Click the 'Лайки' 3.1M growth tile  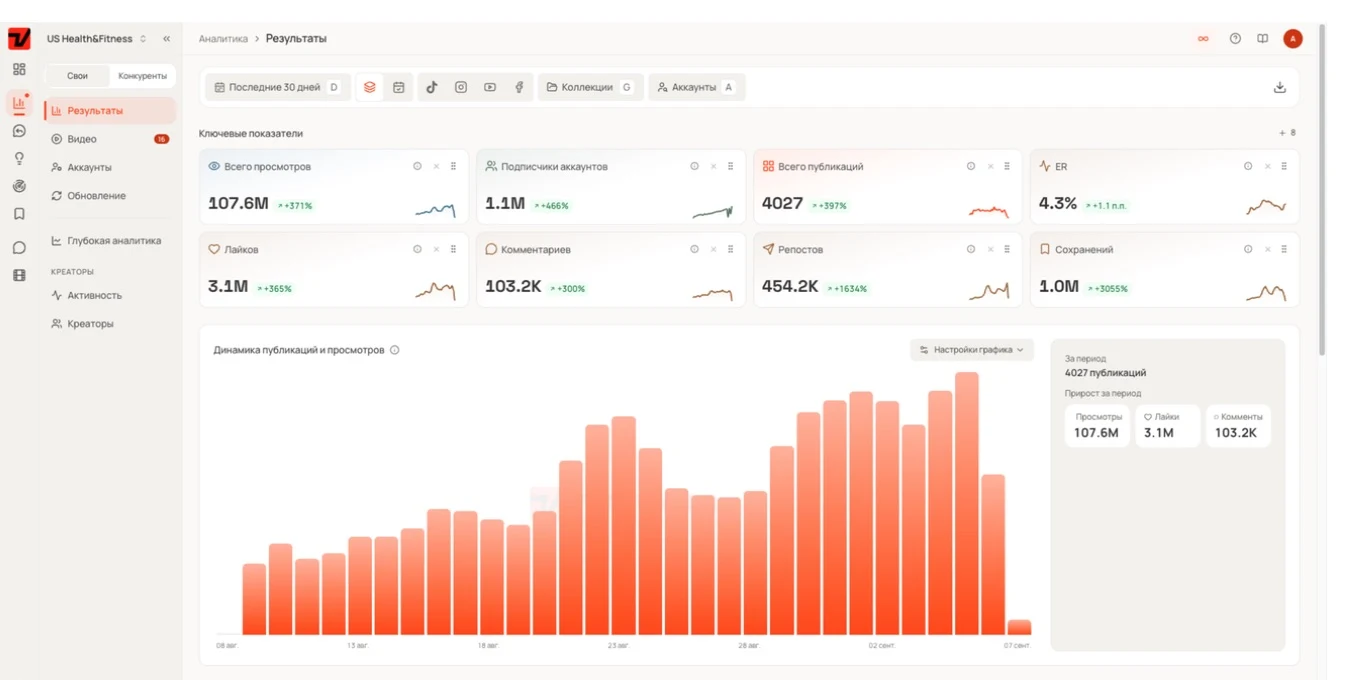pos(1167,427)
